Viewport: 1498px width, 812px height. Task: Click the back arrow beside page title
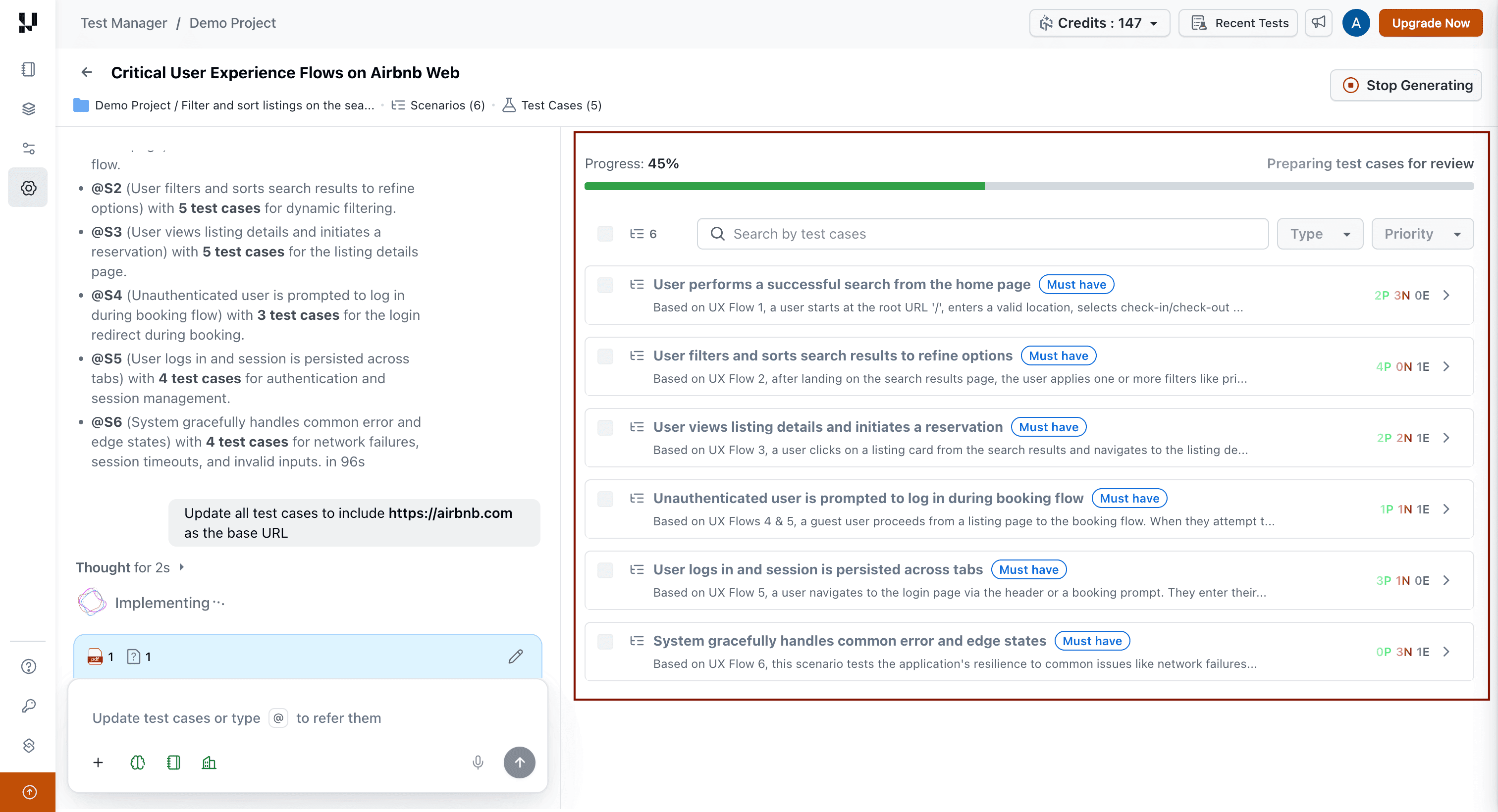pyautogui.click(x=87, y=72)
